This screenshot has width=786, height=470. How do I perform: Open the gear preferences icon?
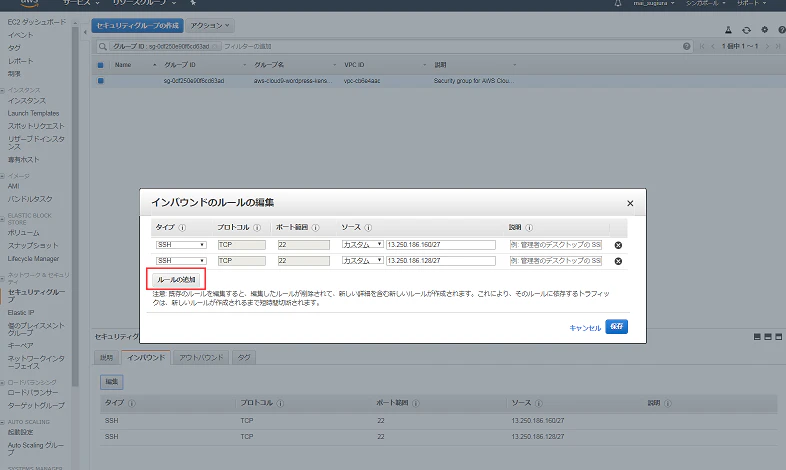(764, 30)
